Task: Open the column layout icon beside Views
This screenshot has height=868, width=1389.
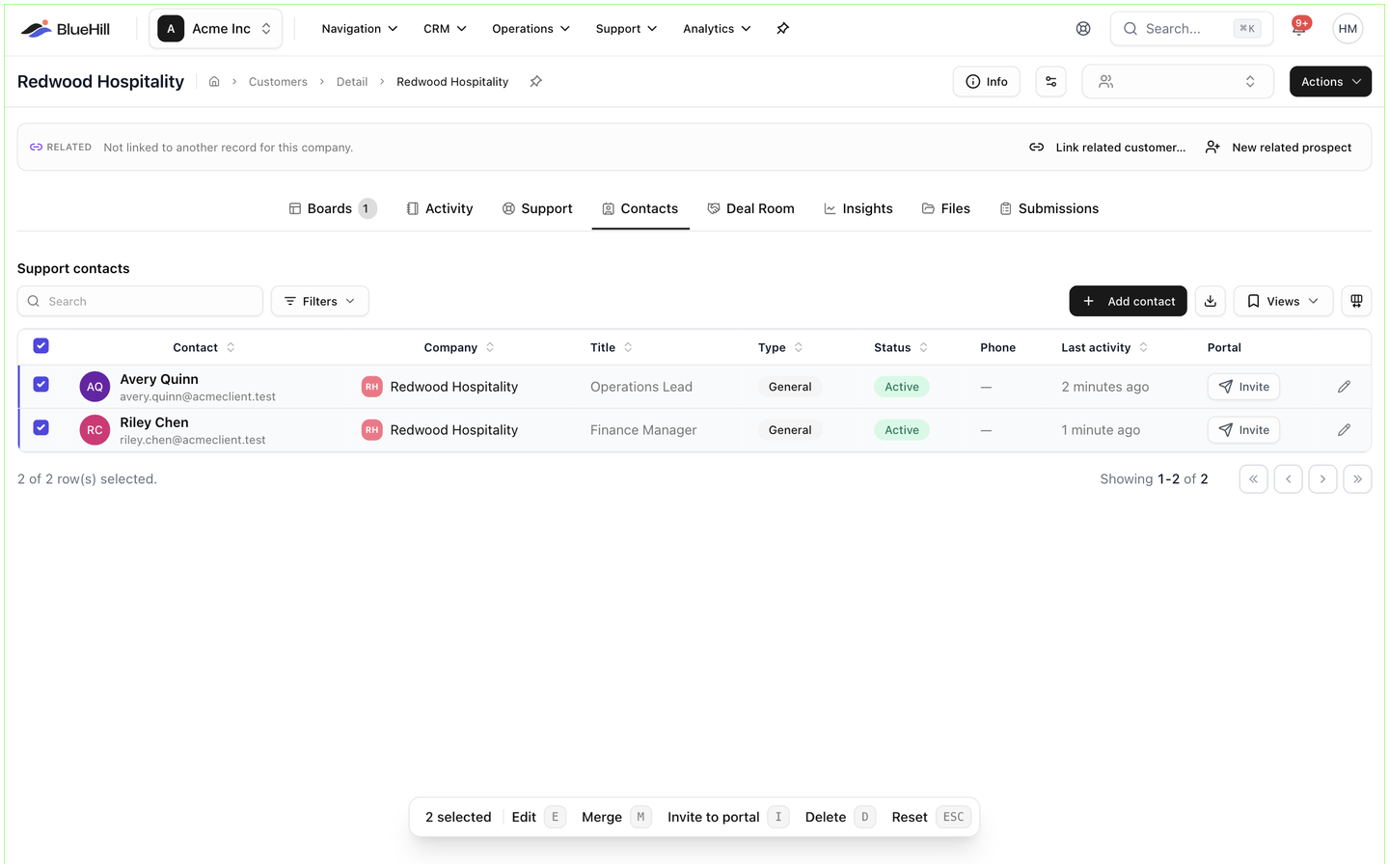Action: coord(1356,301)
